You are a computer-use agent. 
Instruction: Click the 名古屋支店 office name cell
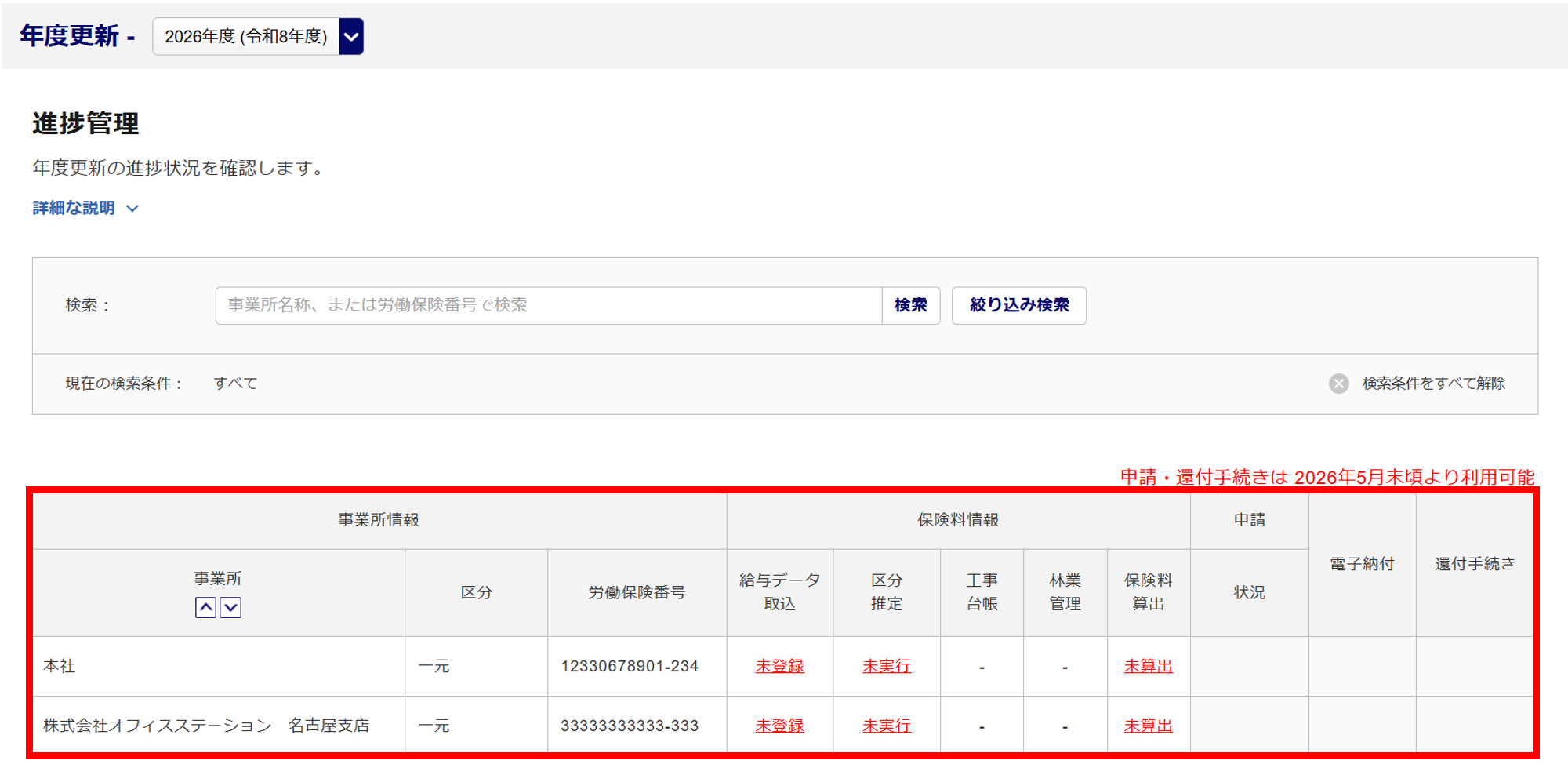point(205,726)
